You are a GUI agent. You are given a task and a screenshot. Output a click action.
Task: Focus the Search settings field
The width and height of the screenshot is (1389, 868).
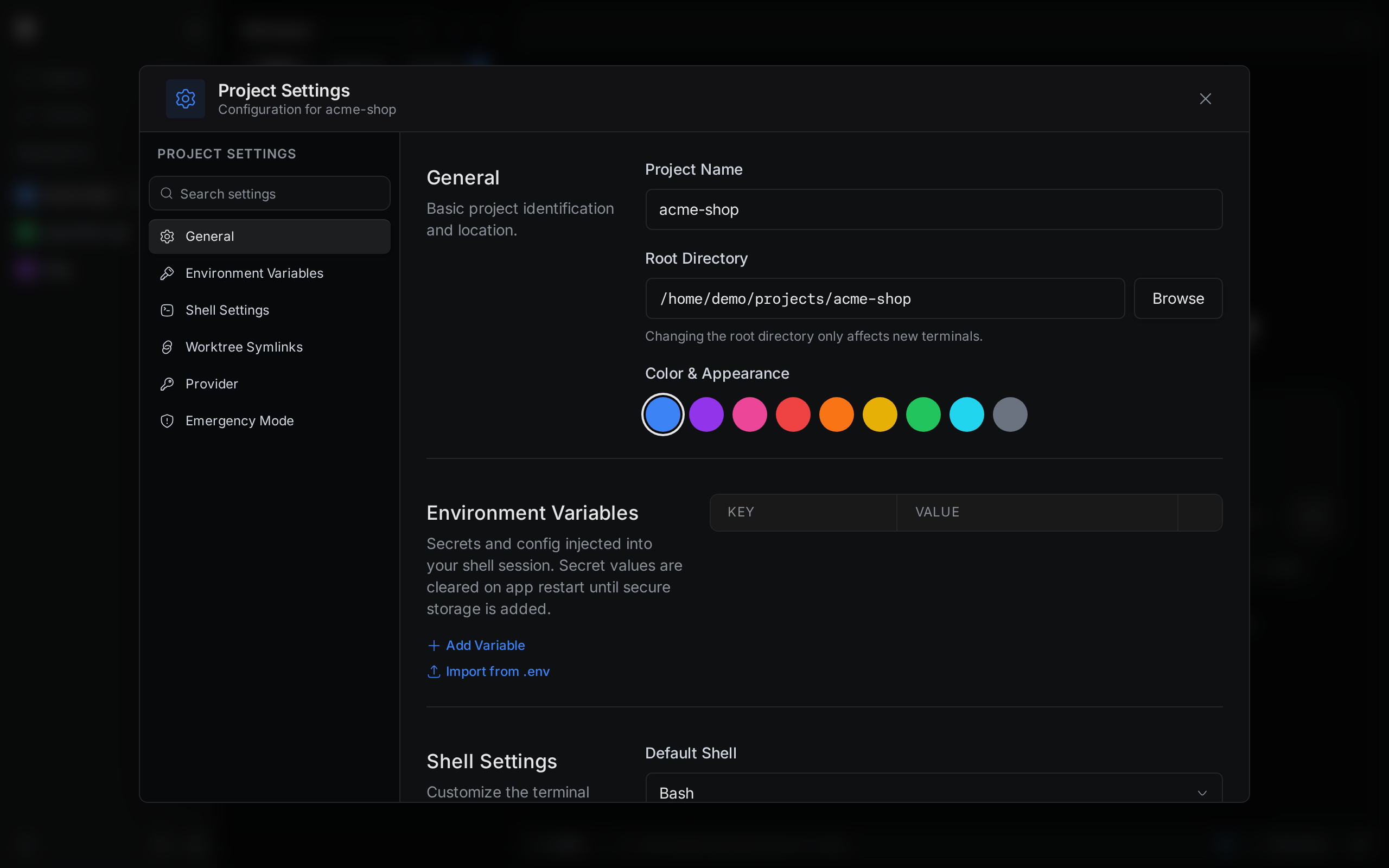pos(269,194)
